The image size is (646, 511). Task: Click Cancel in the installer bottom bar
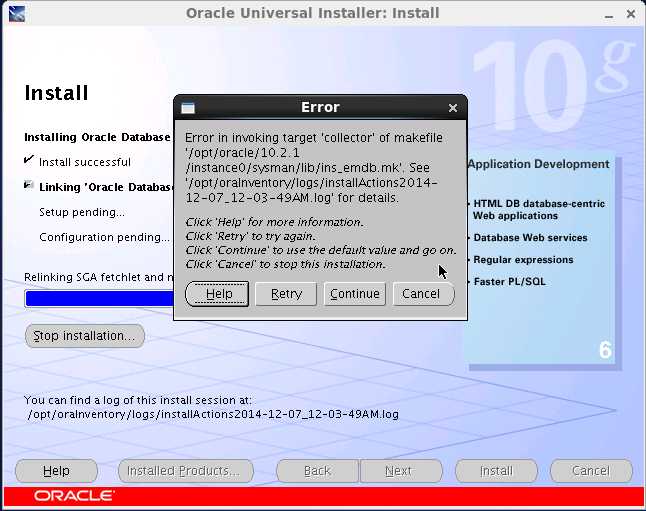[x=591, y=471]
